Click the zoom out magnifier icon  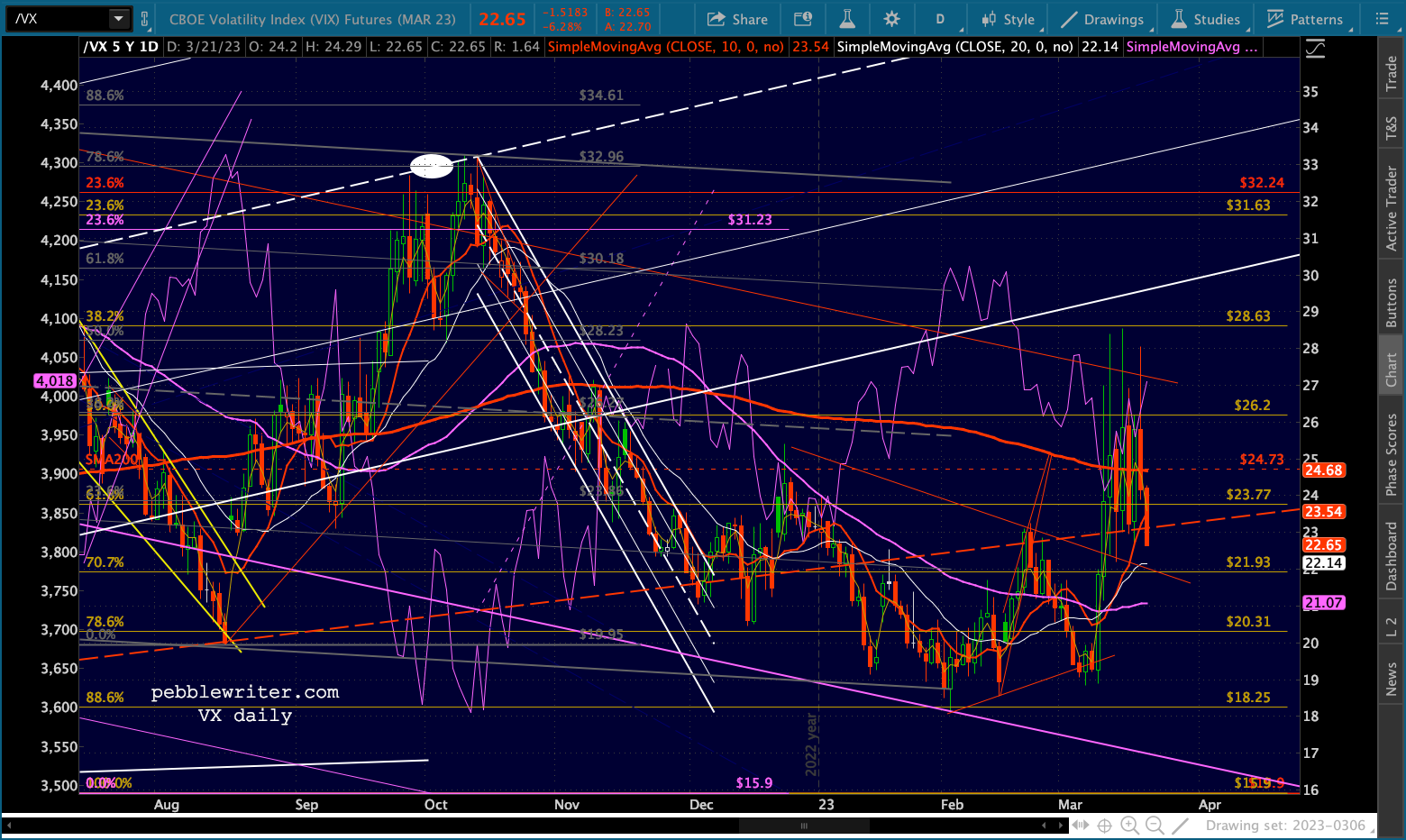(x=1155, y=825)
